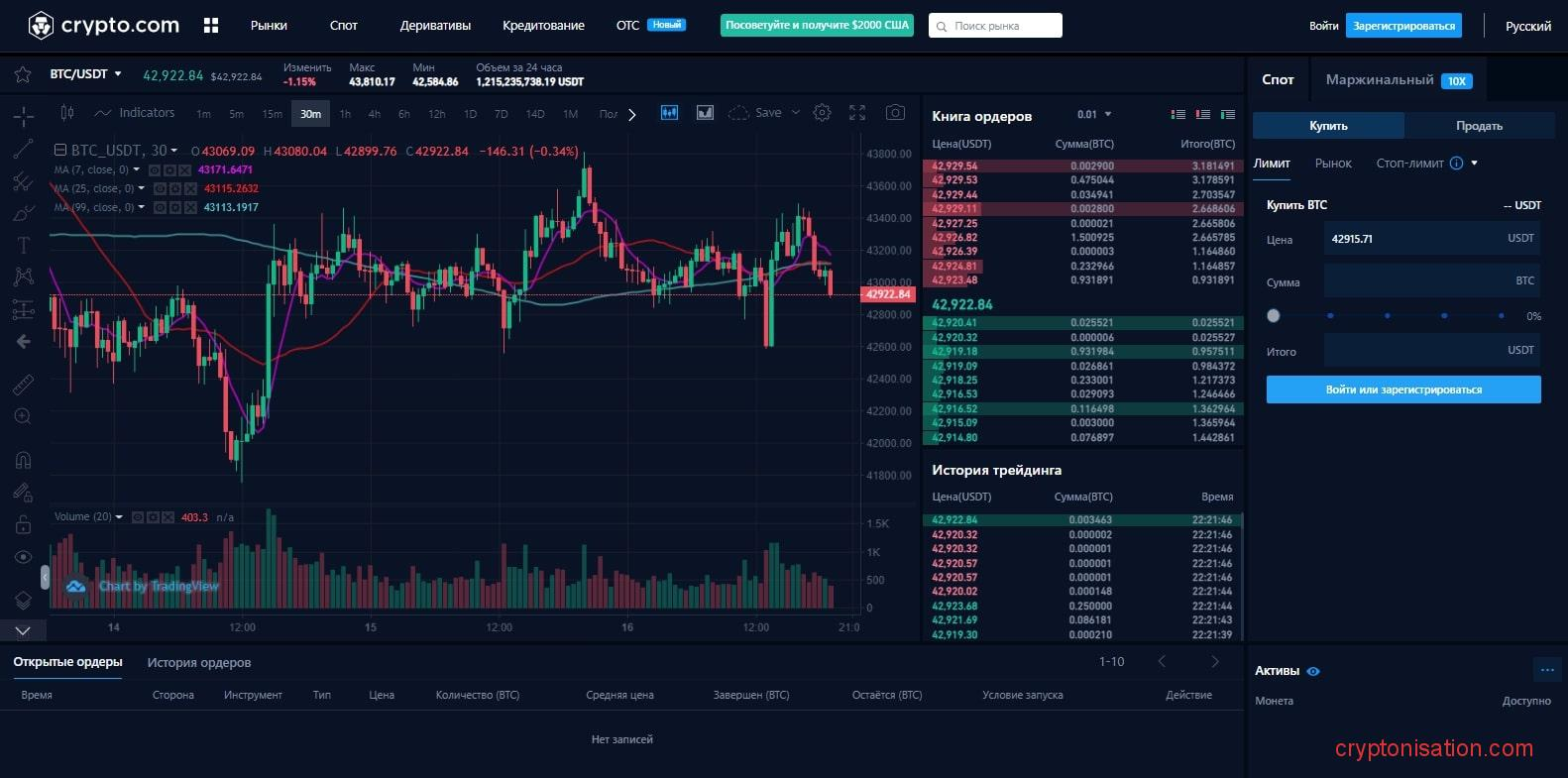1568x778 pixels.
Task: Toggle the assets balance visibility eye
Action: (1313, 671)
